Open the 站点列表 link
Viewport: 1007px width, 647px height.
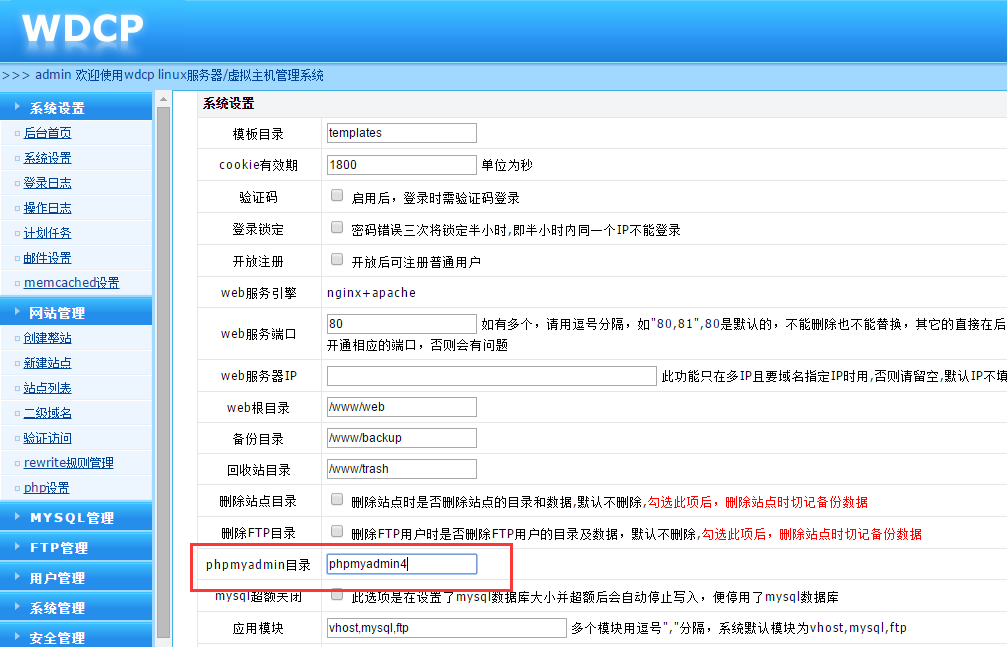pyautogui.click(x=47, y=388)
